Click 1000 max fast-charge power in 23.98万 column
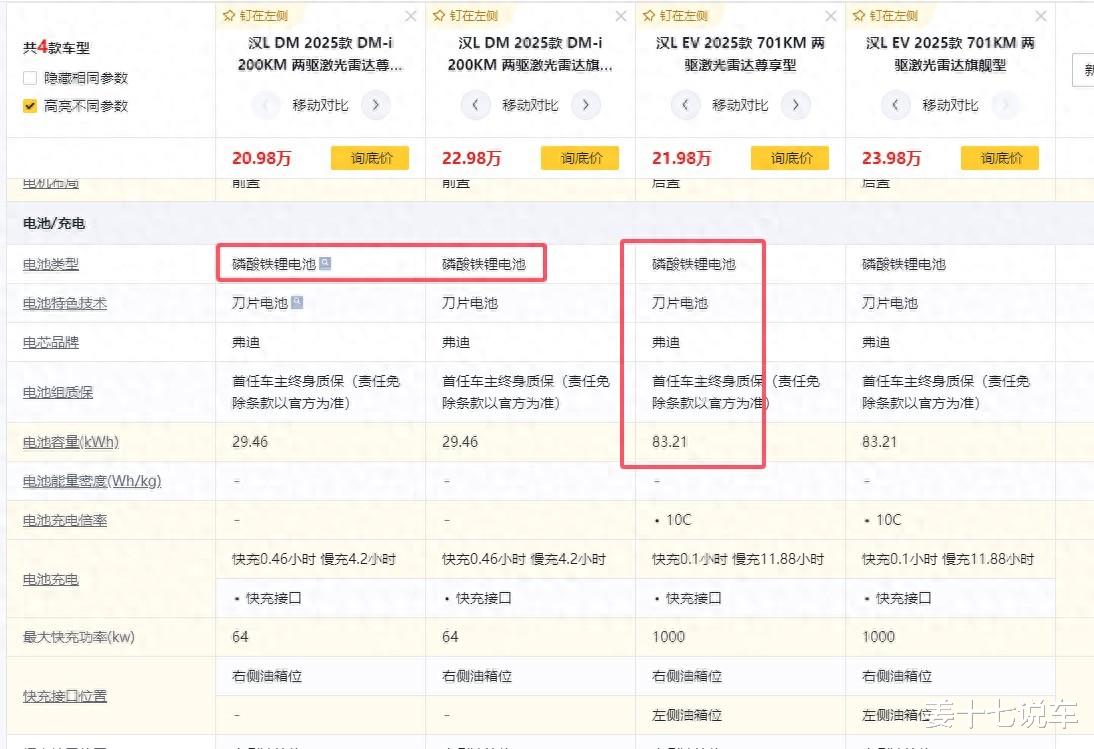The image size is (1094, 749). (878, 636)
